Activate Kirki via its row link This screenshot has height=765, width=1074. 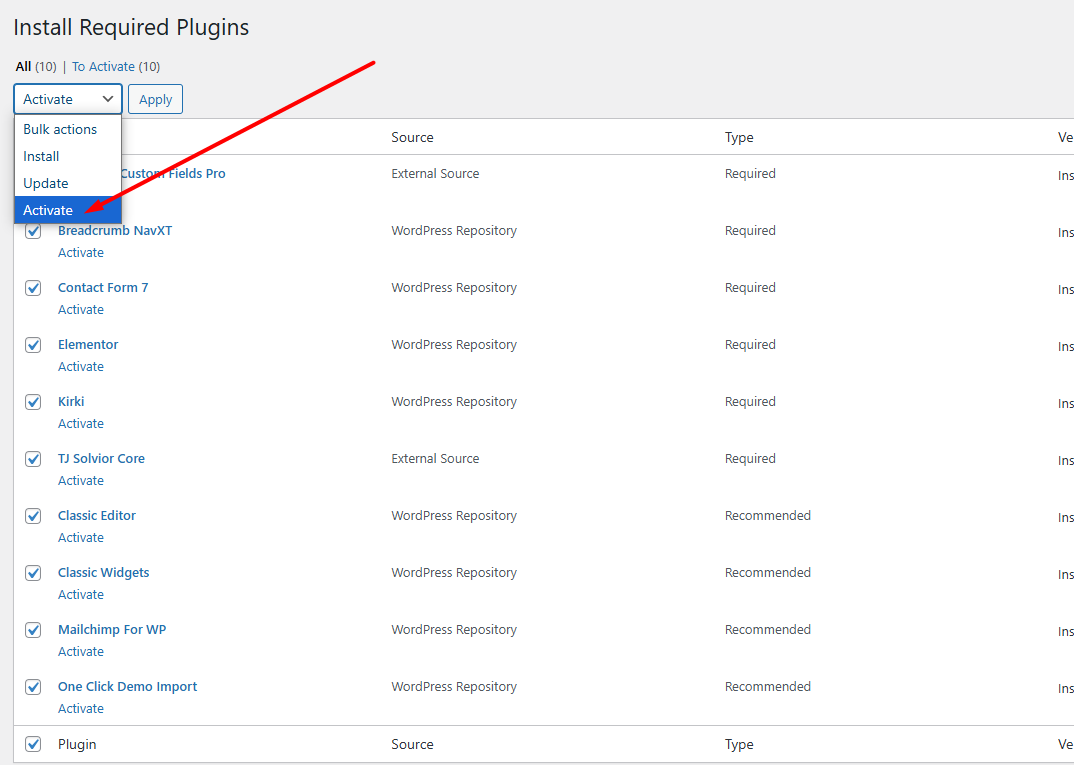click(x=81, y=423)
